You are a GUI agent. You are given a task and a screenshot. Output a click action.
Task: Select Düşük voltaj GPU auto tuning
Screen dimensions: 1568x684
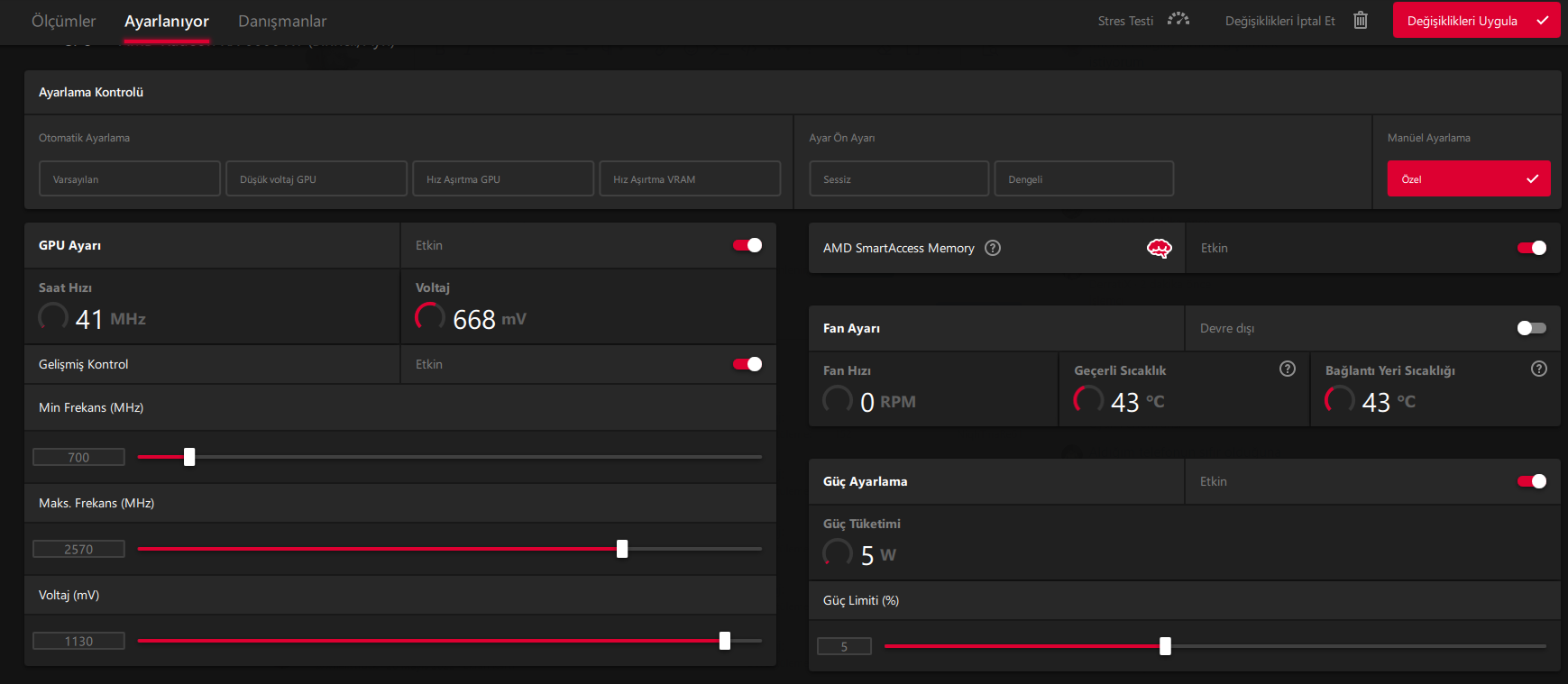click(x=316, y=178)
